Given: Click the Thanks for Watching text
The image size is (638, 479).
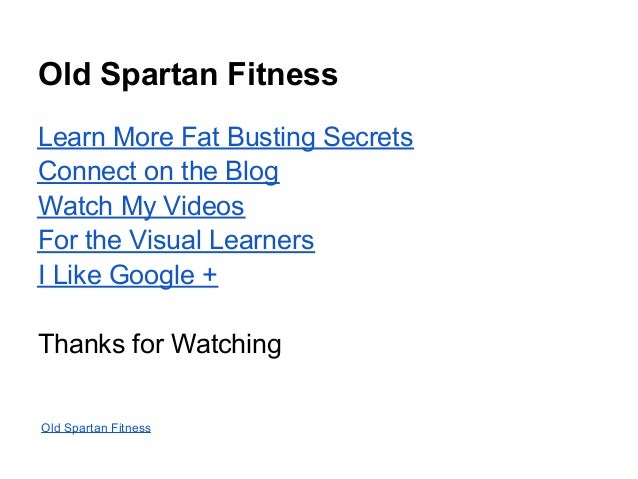Looking at the screenshot, I should [x=160, y=344].
